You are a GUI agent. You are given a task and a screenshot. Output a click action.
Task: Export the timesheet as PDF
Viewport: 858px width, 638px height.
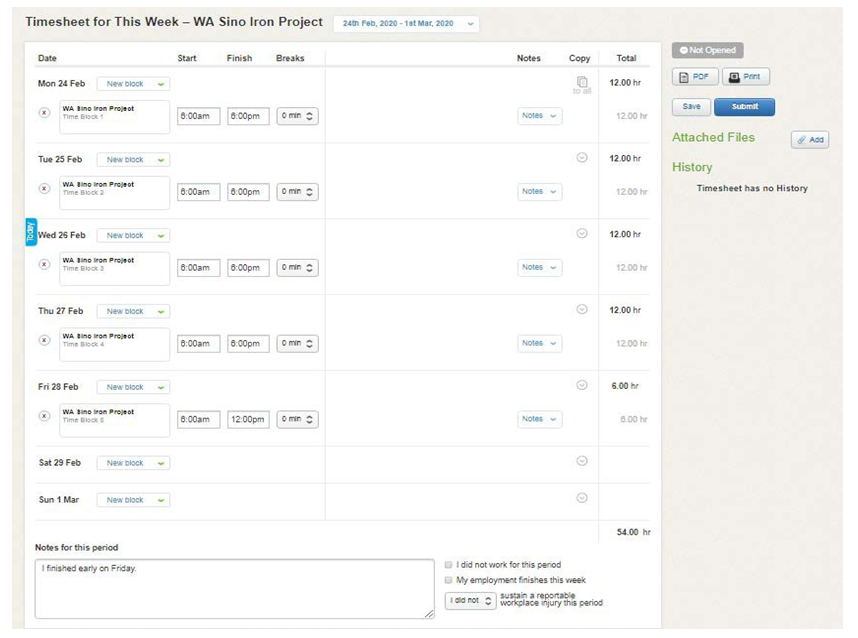(x=695, y=77)
